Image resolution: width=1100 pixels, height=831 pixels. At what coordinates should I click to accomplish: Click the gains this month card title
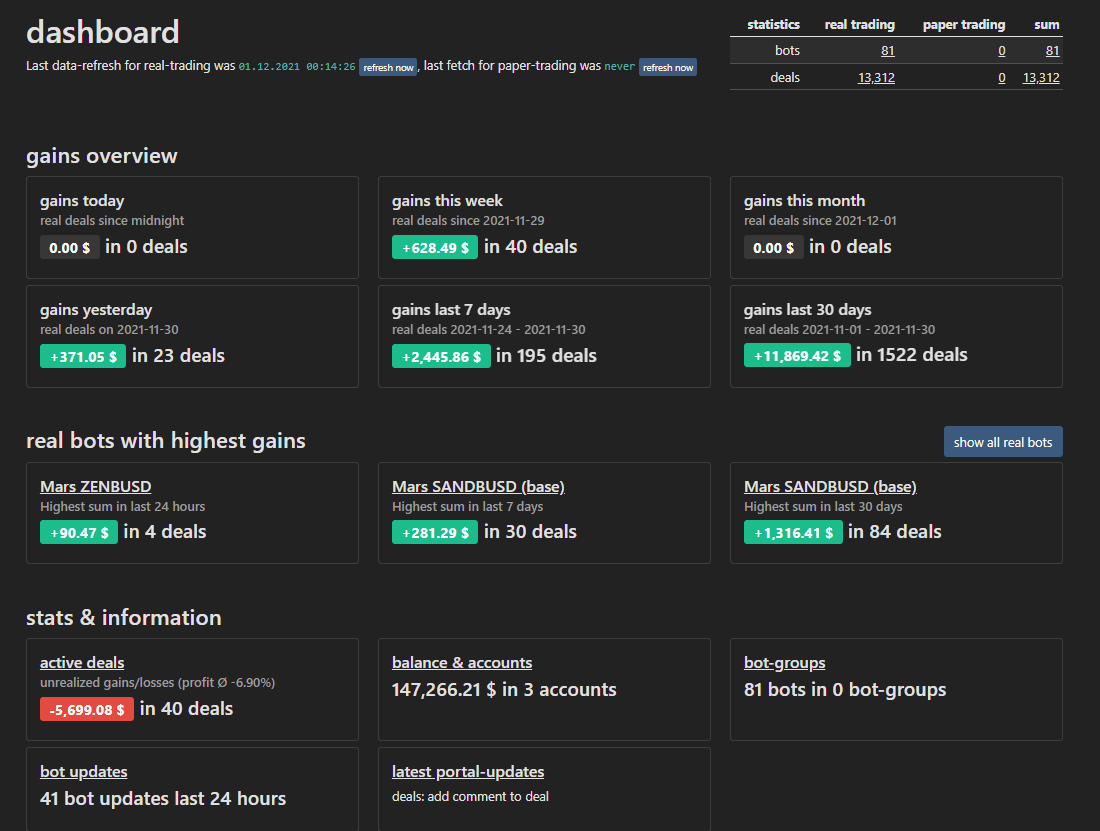[804, 201]
